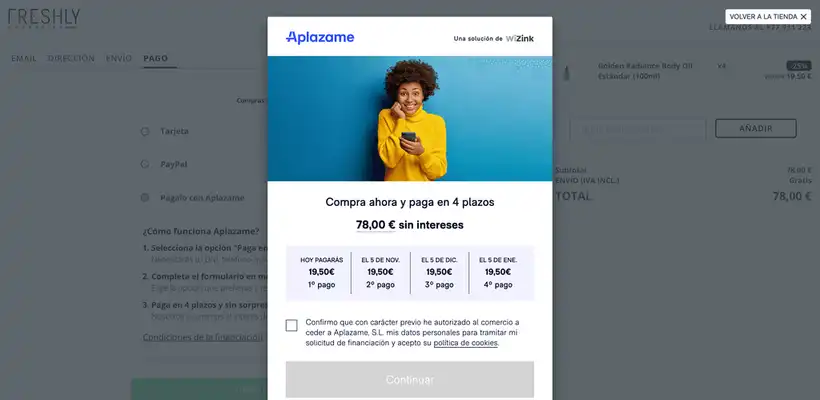Image resolution: width=820 pixels, height=400 pixels.
Task: Switch to the DIRECCIÓN checkout step
Action: coord(71,58)
